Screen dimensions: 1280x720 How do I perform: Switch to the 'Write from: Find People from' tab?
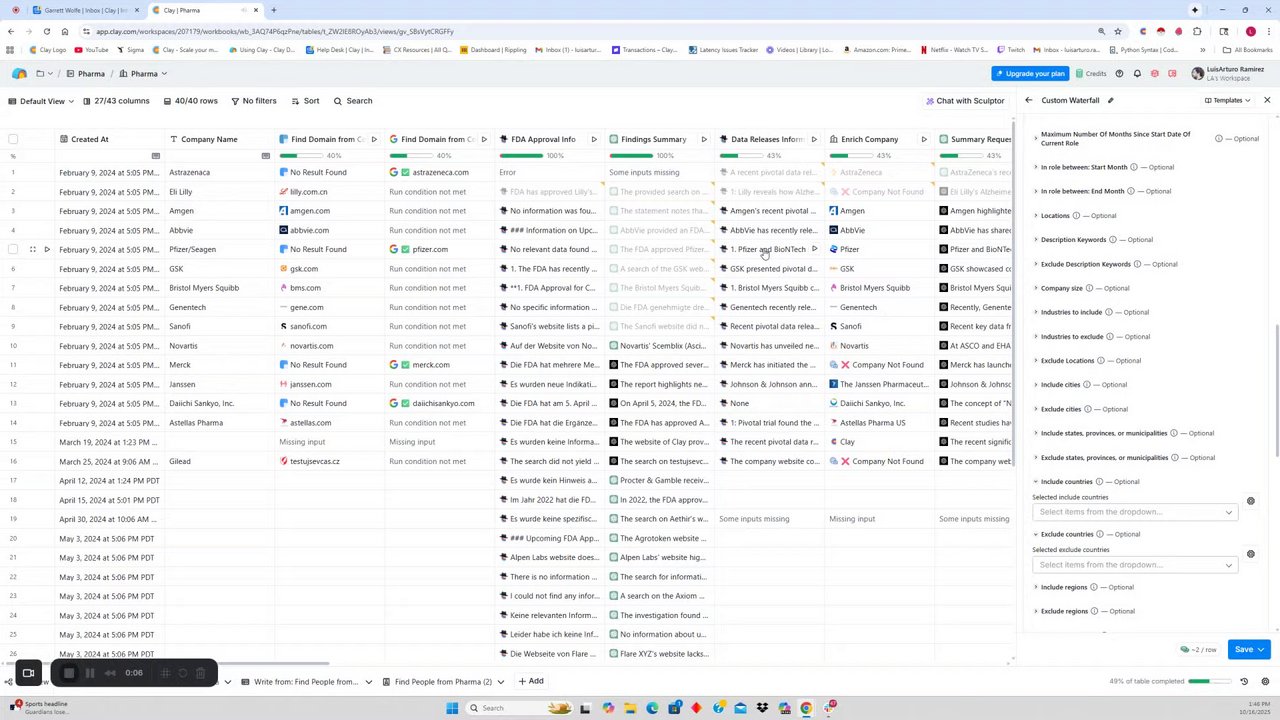[308, 682]
